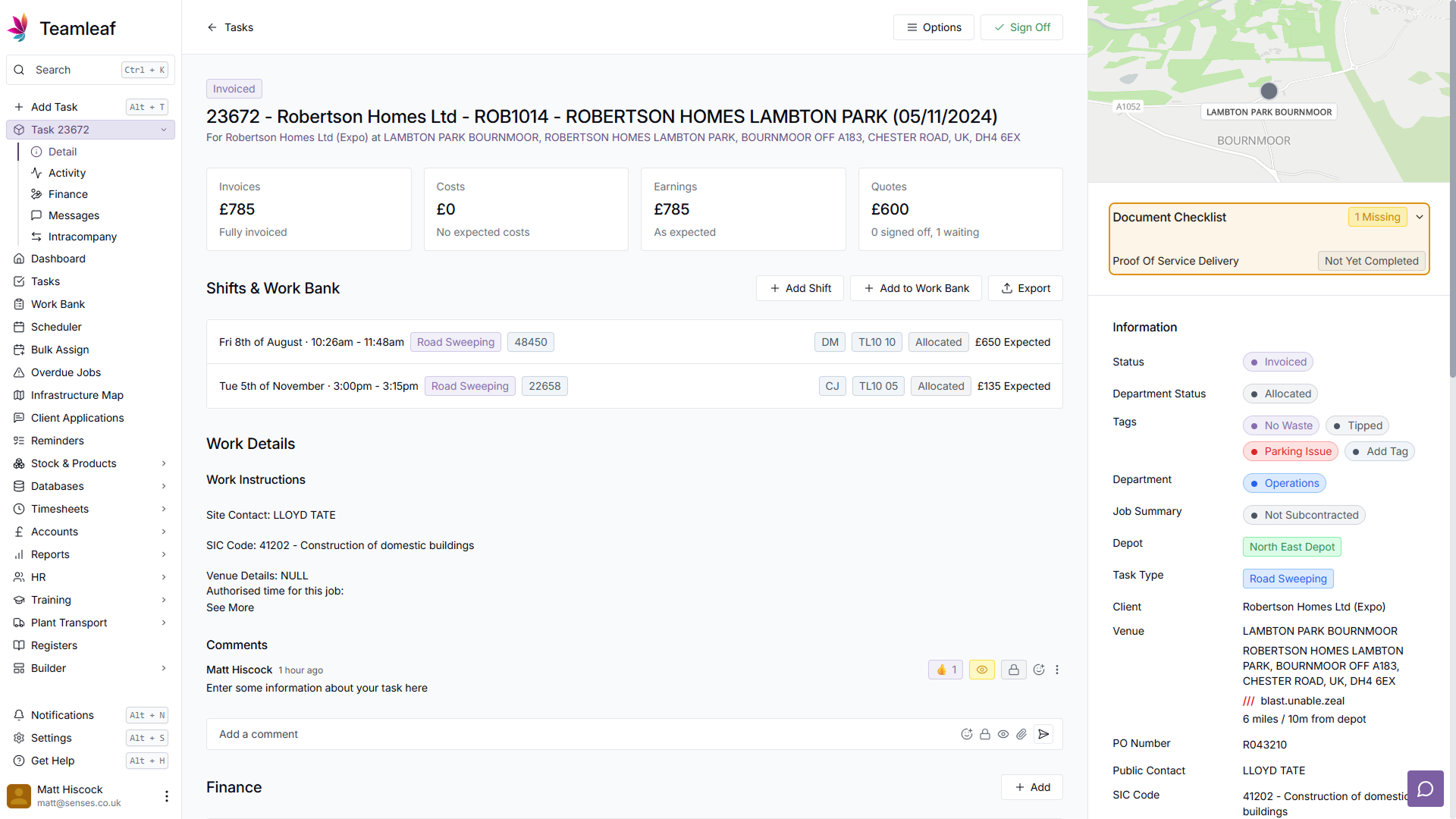The image size is (1456, 819).
Task: Expand Databases submenu
Action: coord(164,486)
